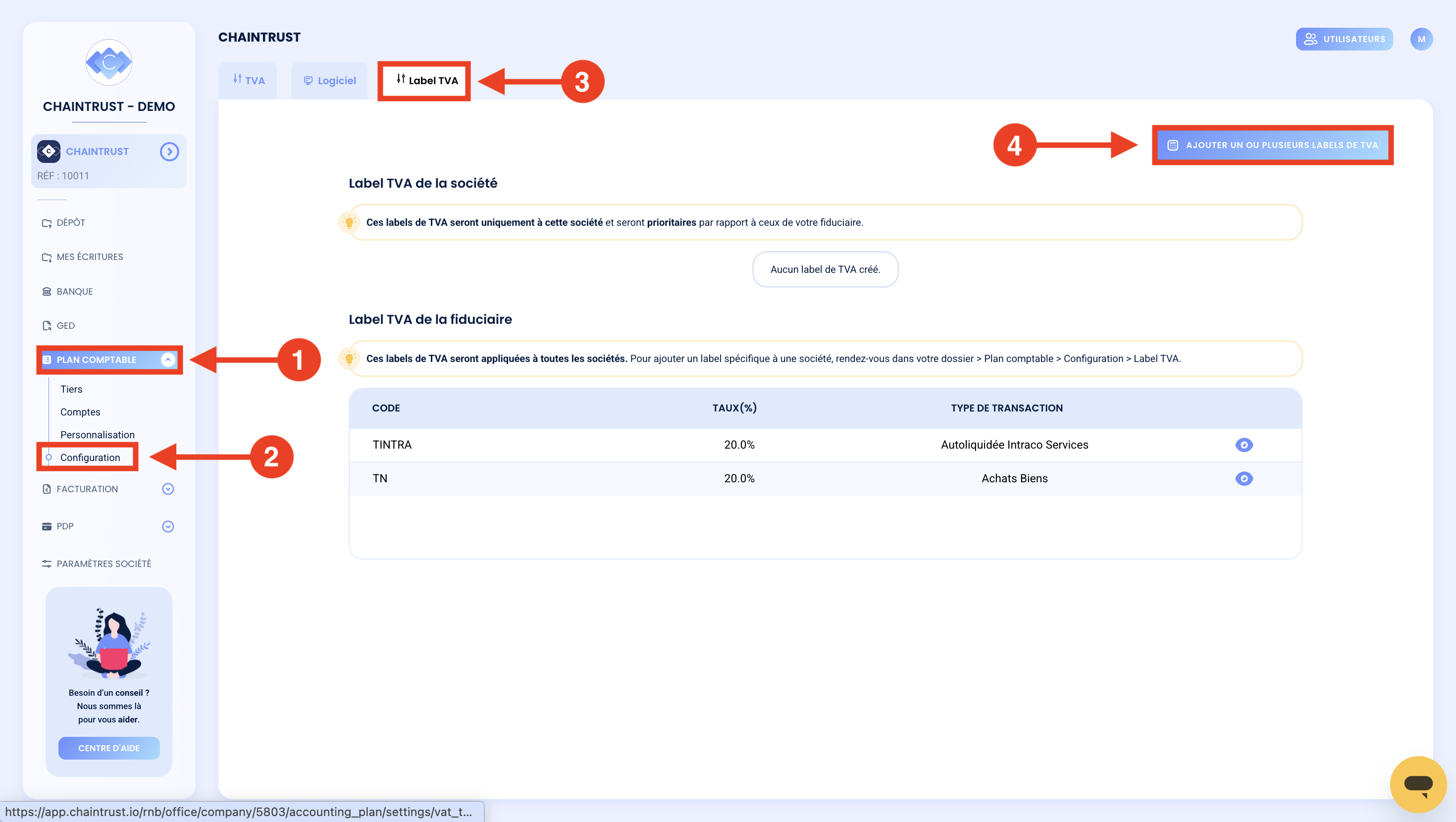This screenshot has width=1456, height=822.
Task: Click Achats Biens transaction type cell
Action: coord(1015,478)
